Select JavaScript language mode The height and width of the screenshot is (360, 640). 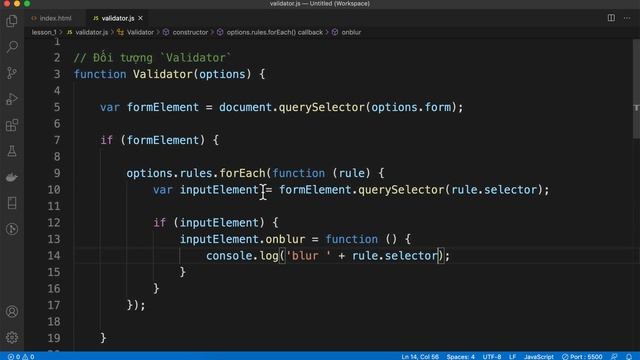click(539, 356)
